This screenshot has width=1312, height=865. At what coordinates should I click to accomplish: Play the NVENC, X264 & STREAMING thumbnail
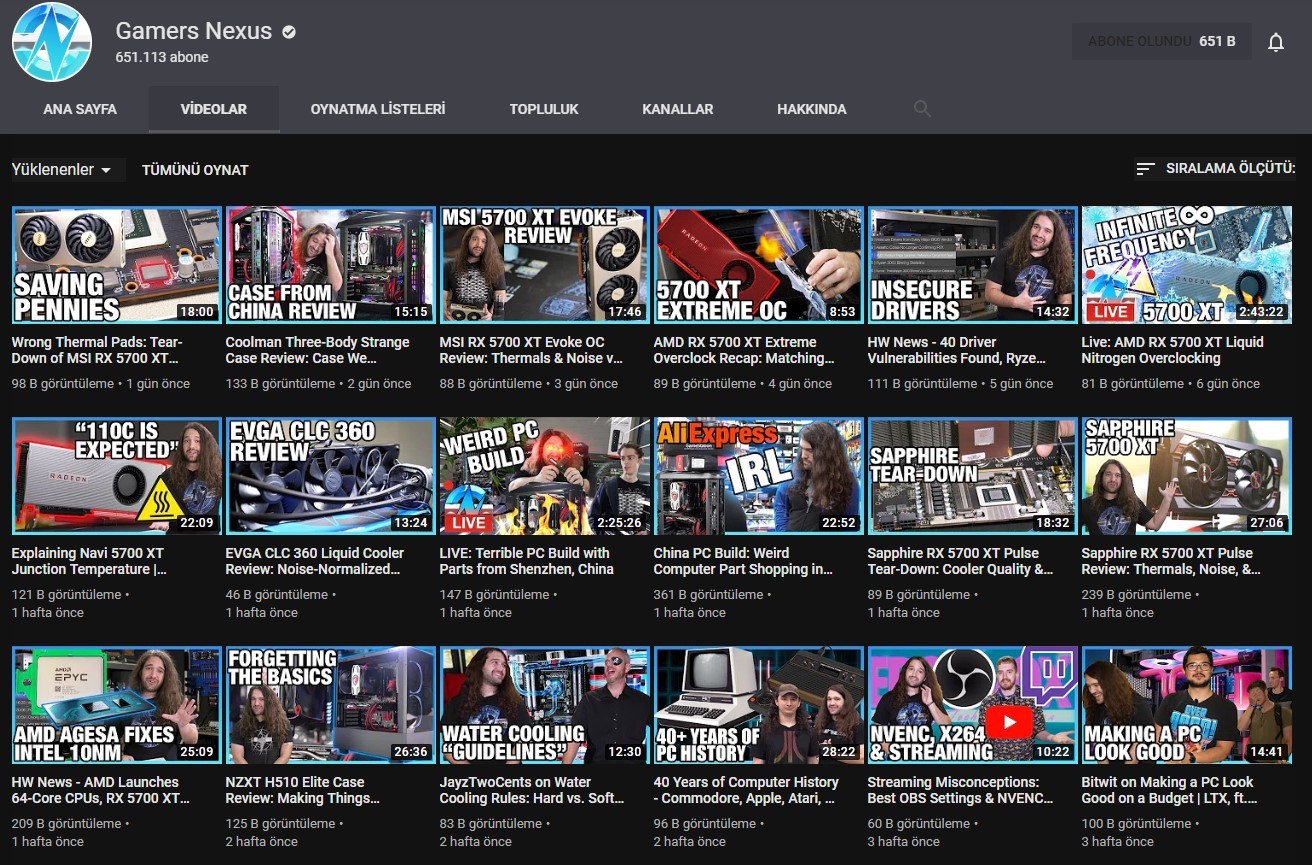pyautogui.click(x=972, y=705)
